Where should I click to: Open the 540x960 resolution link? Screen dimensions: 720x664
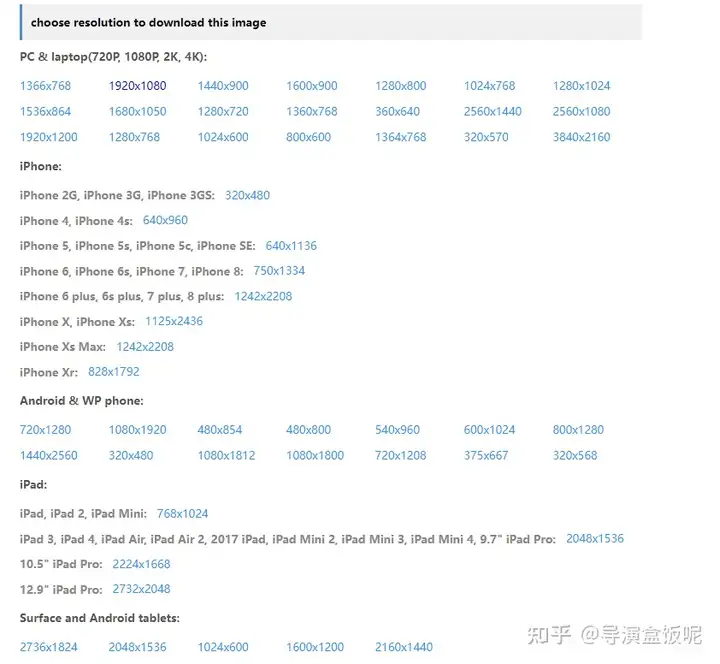coord(397,430)
